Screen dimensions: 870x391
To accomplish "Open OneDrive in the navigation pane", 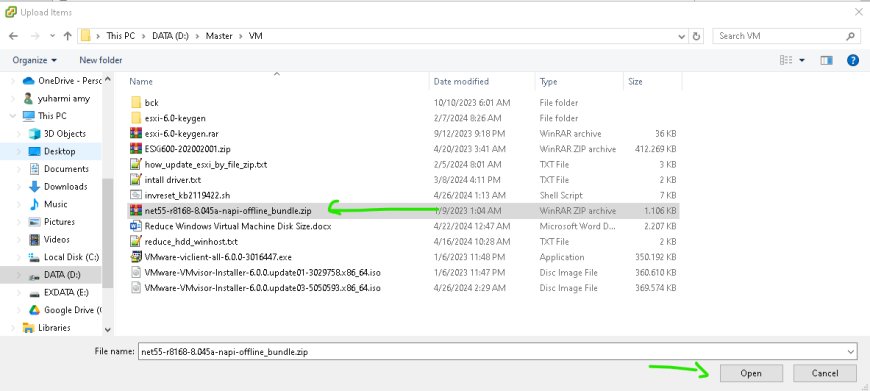I will coord(62,81).
